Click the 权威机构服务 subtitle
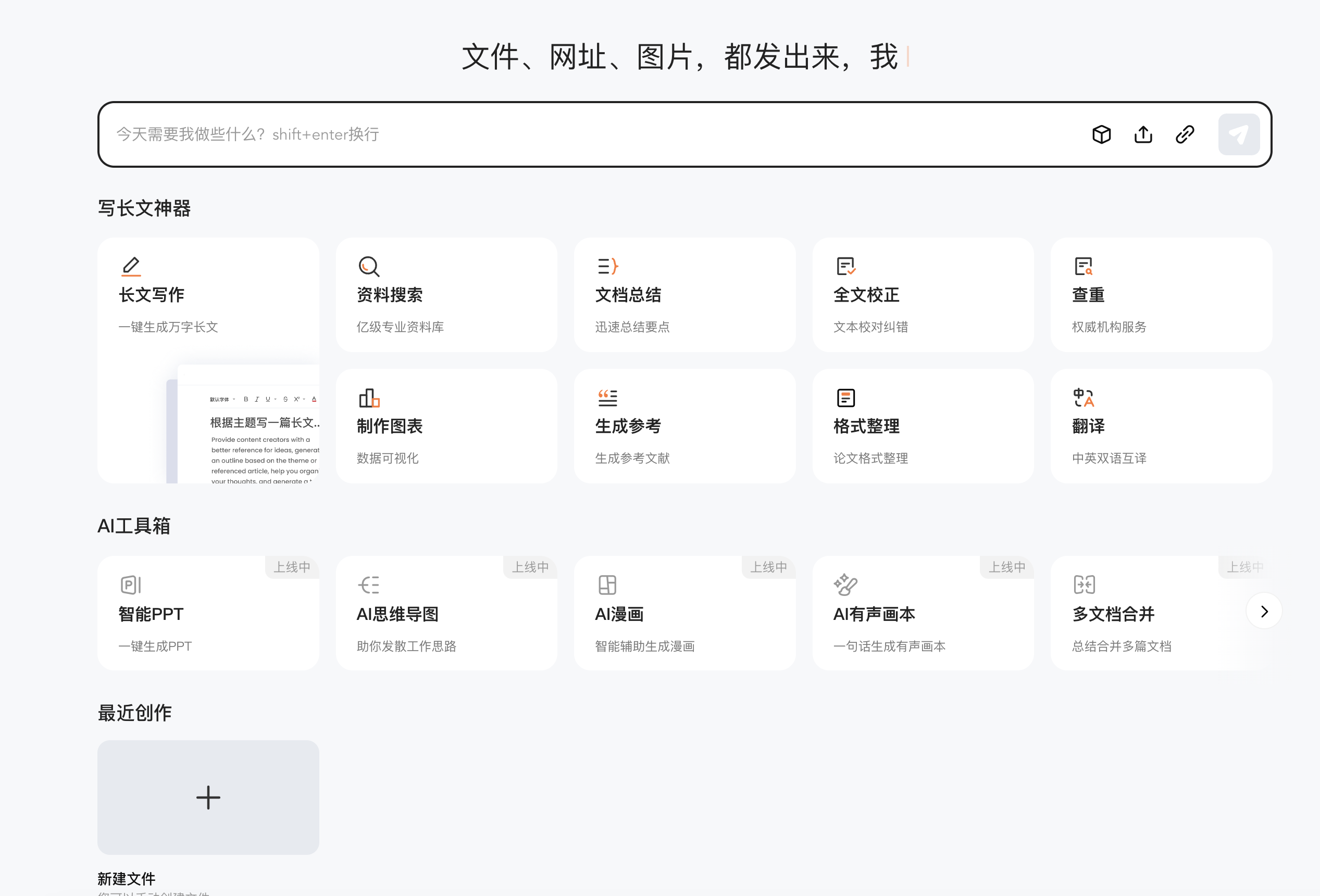This screenshot has height=896, width=1320. (1109, 327)
